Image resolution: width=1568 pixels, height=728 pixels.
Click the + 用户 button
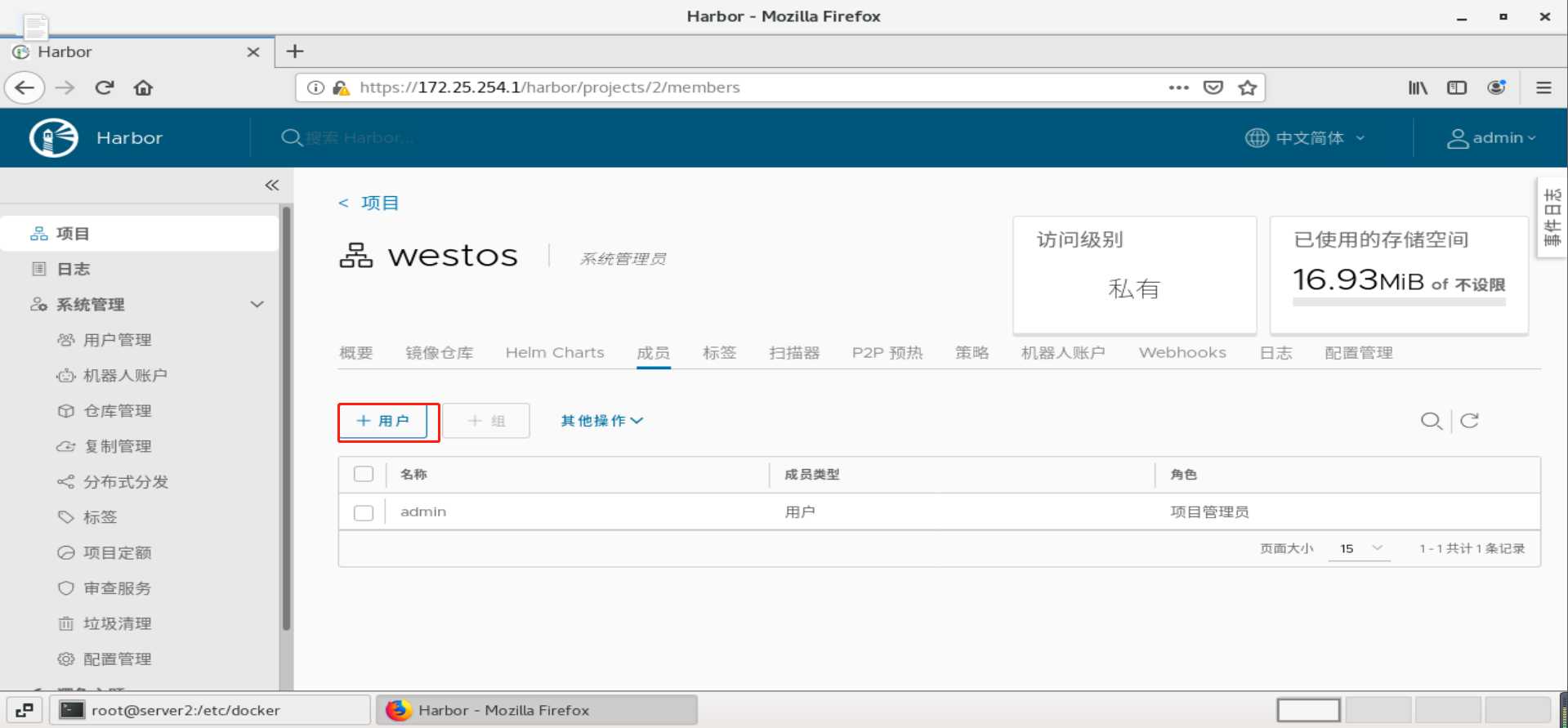tap(383, 421)
